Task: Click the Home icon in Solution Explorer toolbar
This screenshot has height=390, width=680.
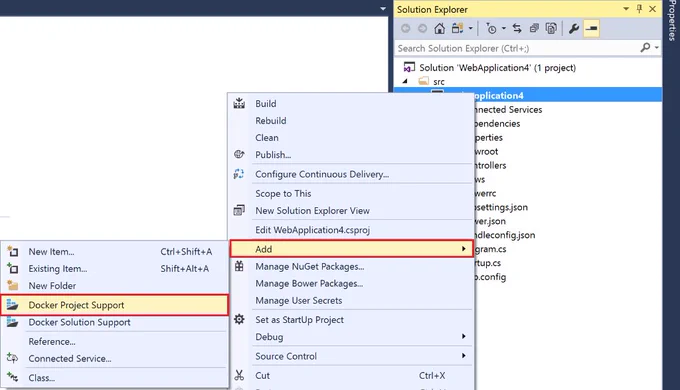Action: coord(439,29)
